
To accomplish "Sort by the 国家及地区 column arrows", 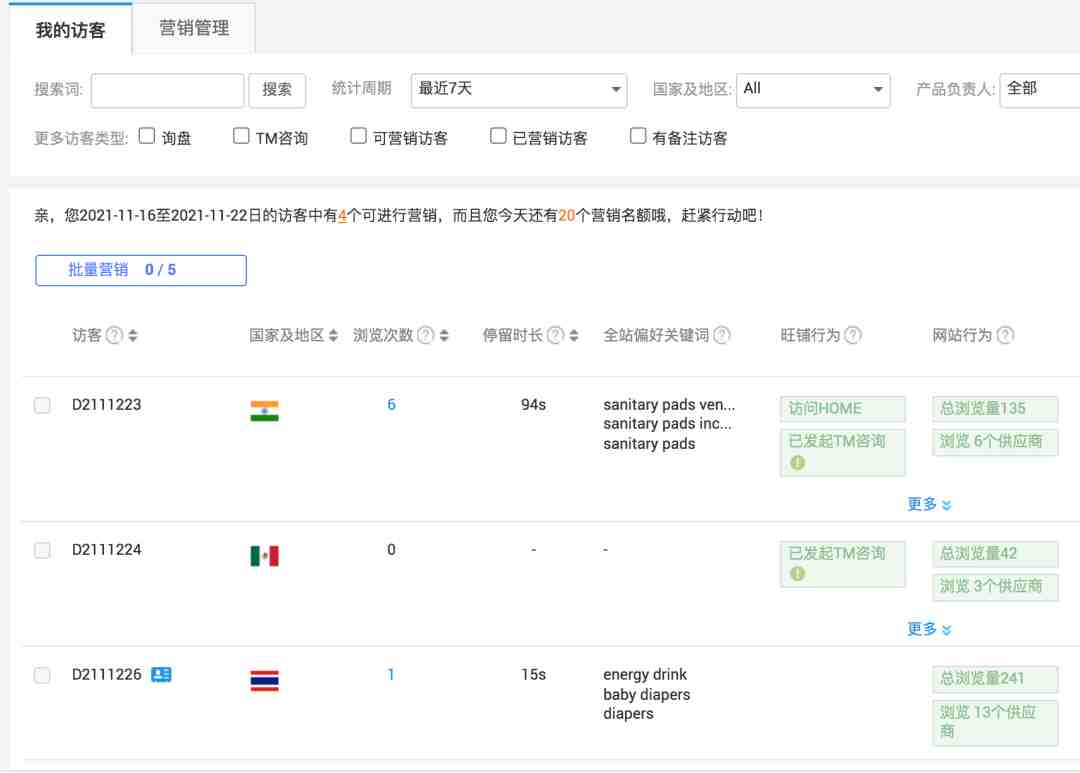I will (x=333, y=336).
